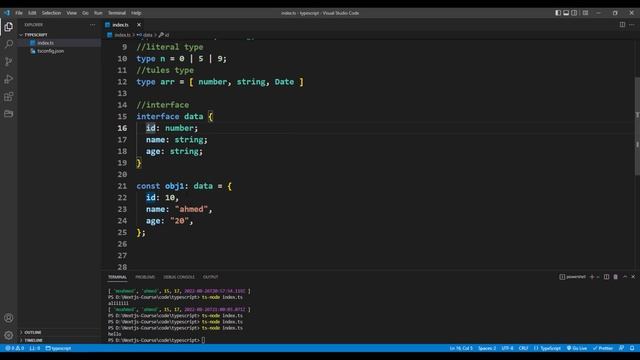Switch to the PROBLEMS panel tab
The width and height of the screenshot is (640, 360).
point(145,277)
